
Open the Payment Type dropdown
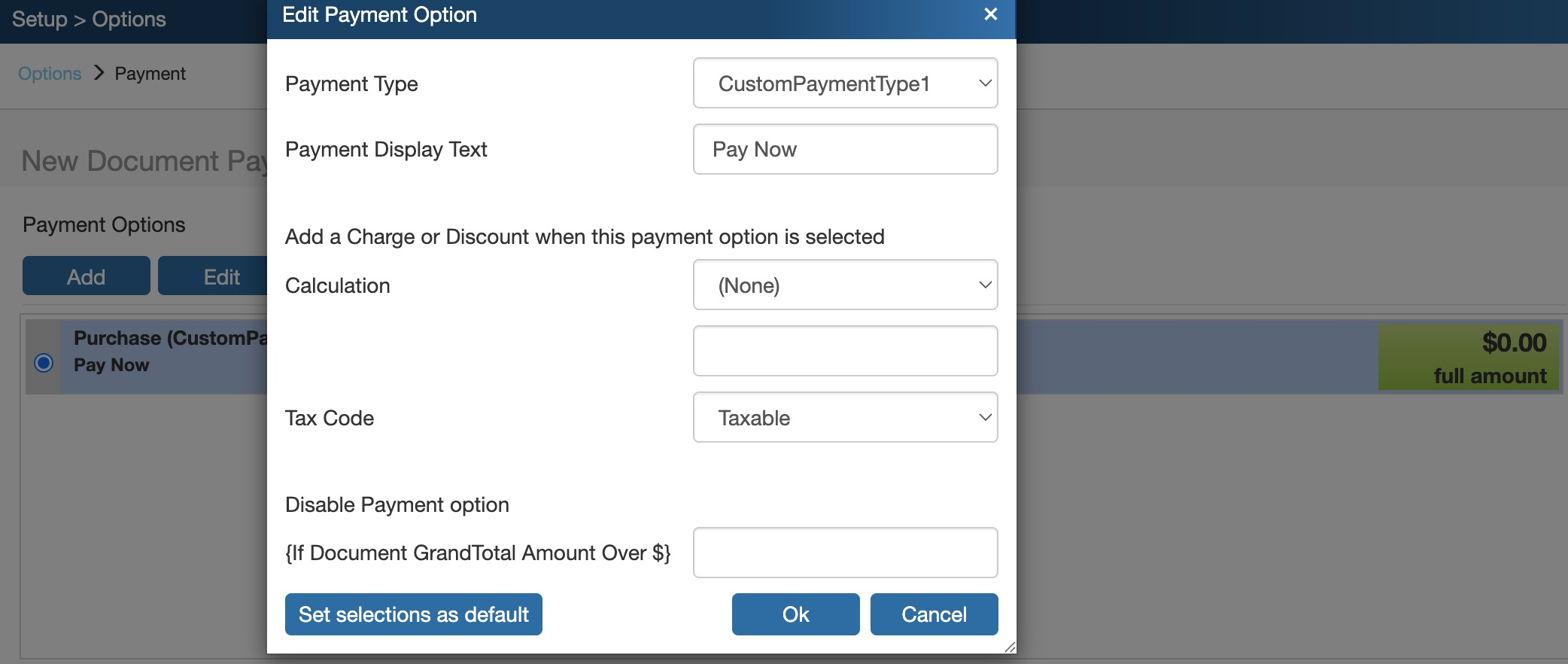[x=845, y=84]
